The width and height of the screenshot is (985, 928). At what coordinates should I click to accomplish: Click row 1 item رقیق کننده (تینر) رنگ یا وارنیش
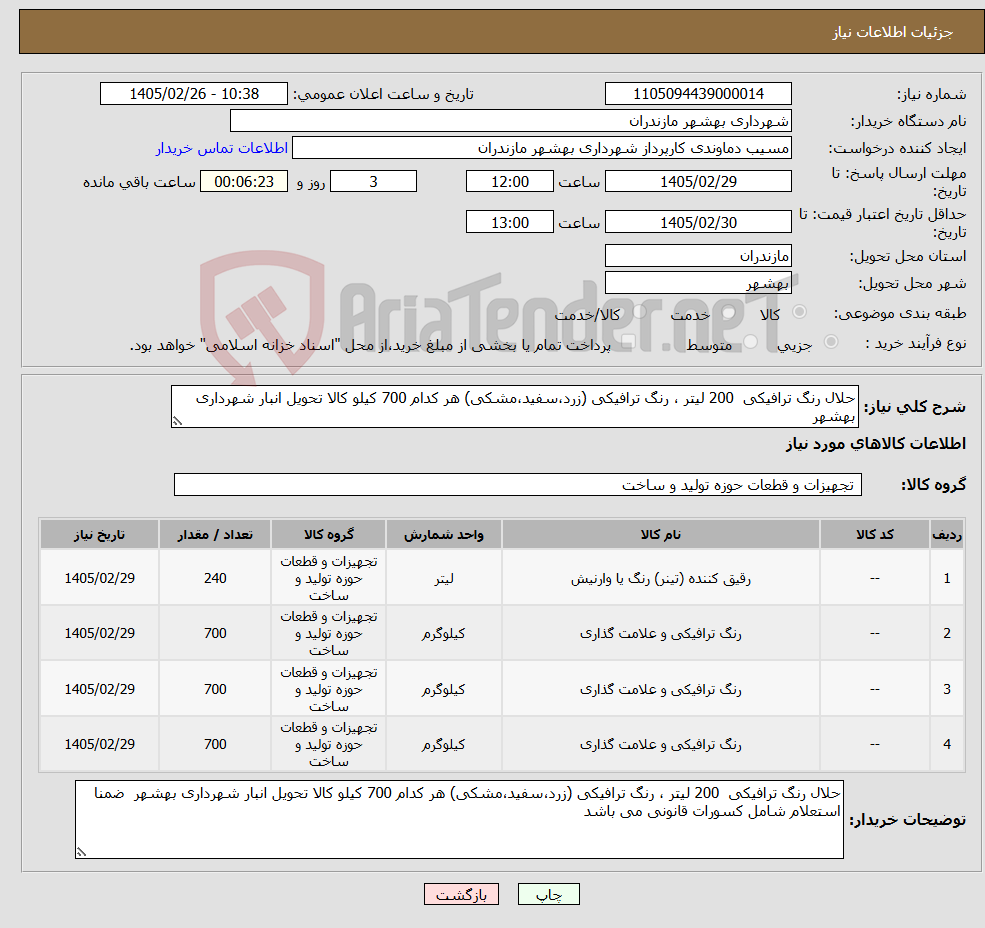pos(660,578)
